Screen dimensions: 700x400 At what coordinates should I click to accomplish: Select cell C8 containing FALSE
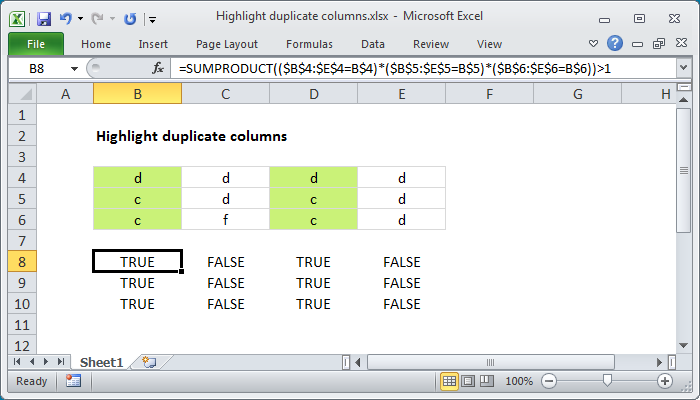(x=226, y=262)
